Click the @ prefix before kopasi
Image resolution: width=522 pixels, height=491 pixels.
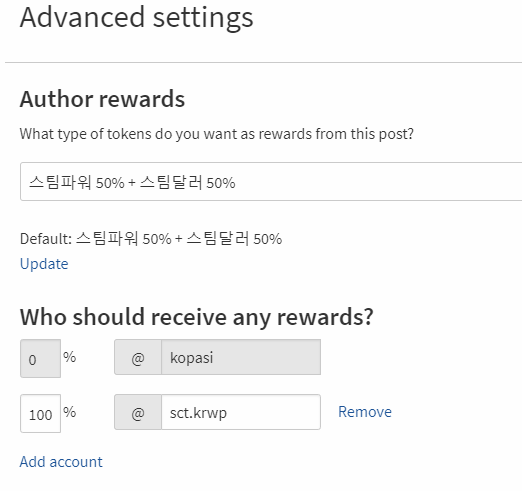[x=138, y=357]
